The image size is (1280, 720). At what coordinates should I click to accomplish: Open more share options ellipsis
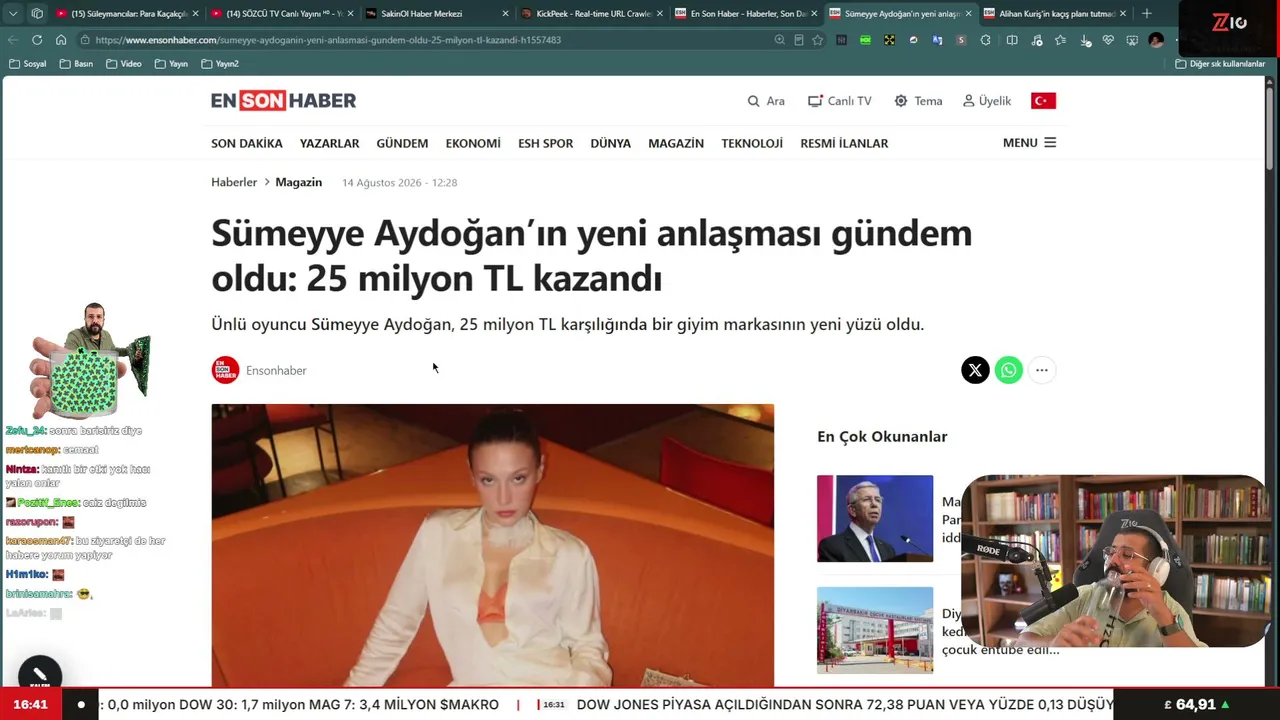click(x=1041, y=370)
